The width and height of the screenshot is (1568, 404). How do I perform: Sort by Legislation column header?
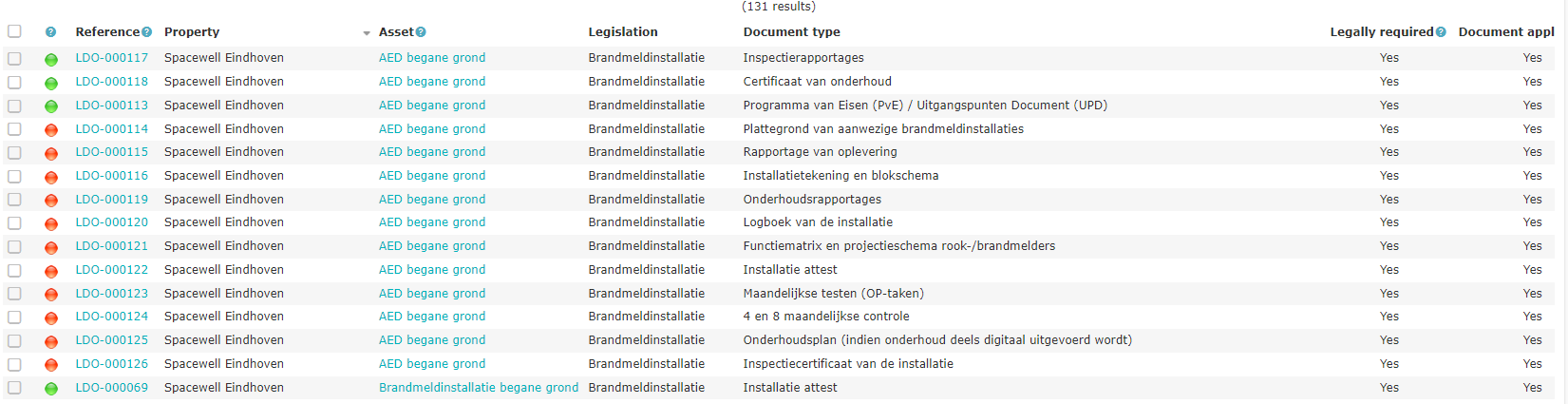coord(623,32)
